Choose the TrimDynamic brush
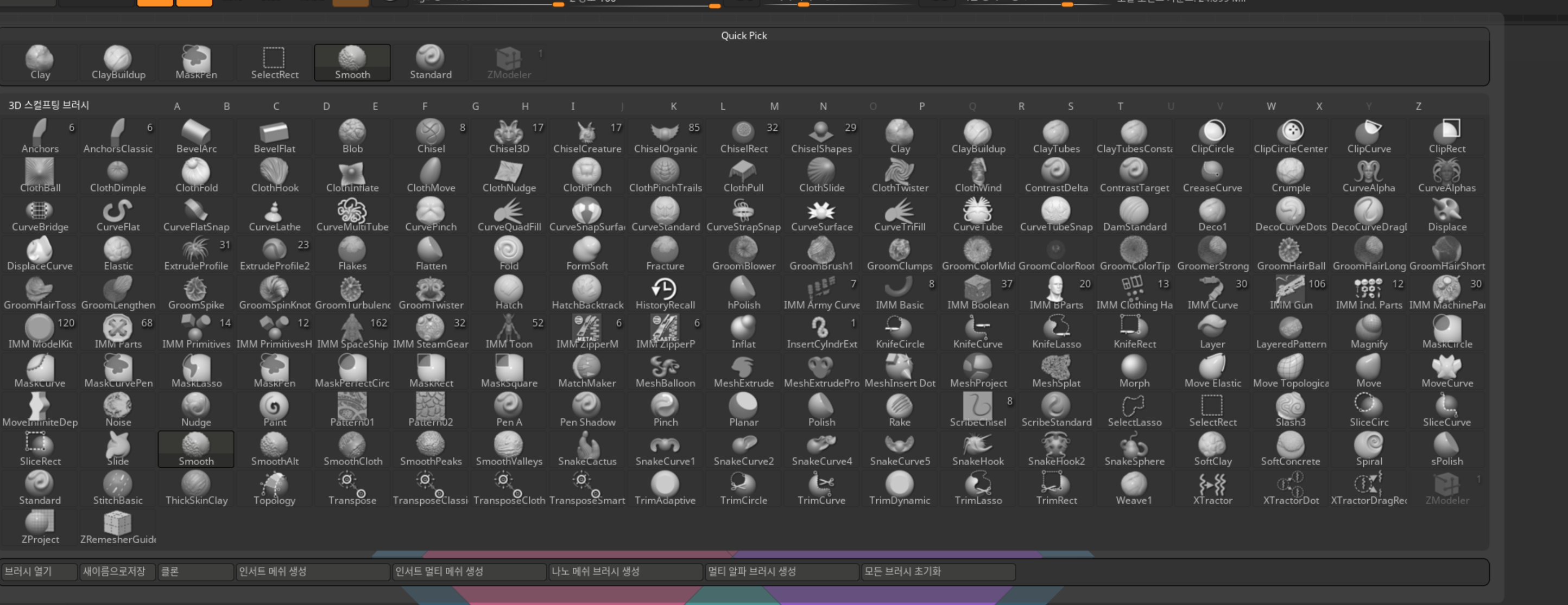The height and width of the screenshot is (605, 1568). pos(899,488)
